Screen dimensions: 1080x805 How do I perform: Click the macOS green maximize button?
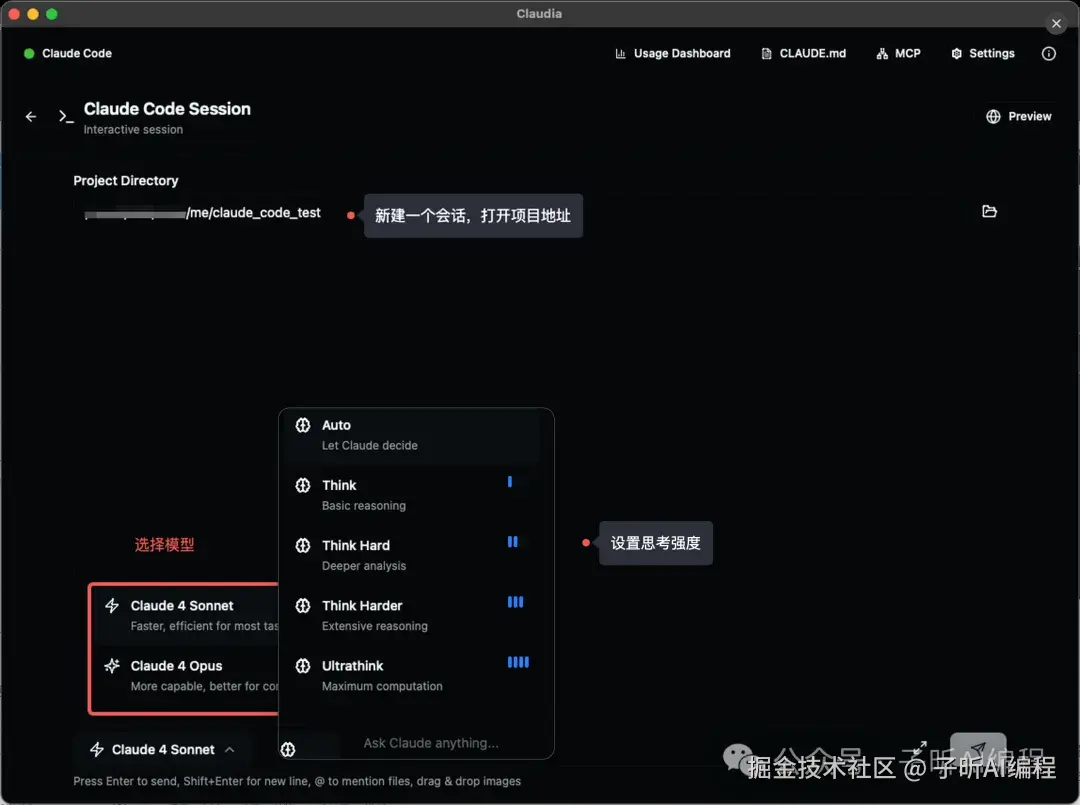click(52, 14)
